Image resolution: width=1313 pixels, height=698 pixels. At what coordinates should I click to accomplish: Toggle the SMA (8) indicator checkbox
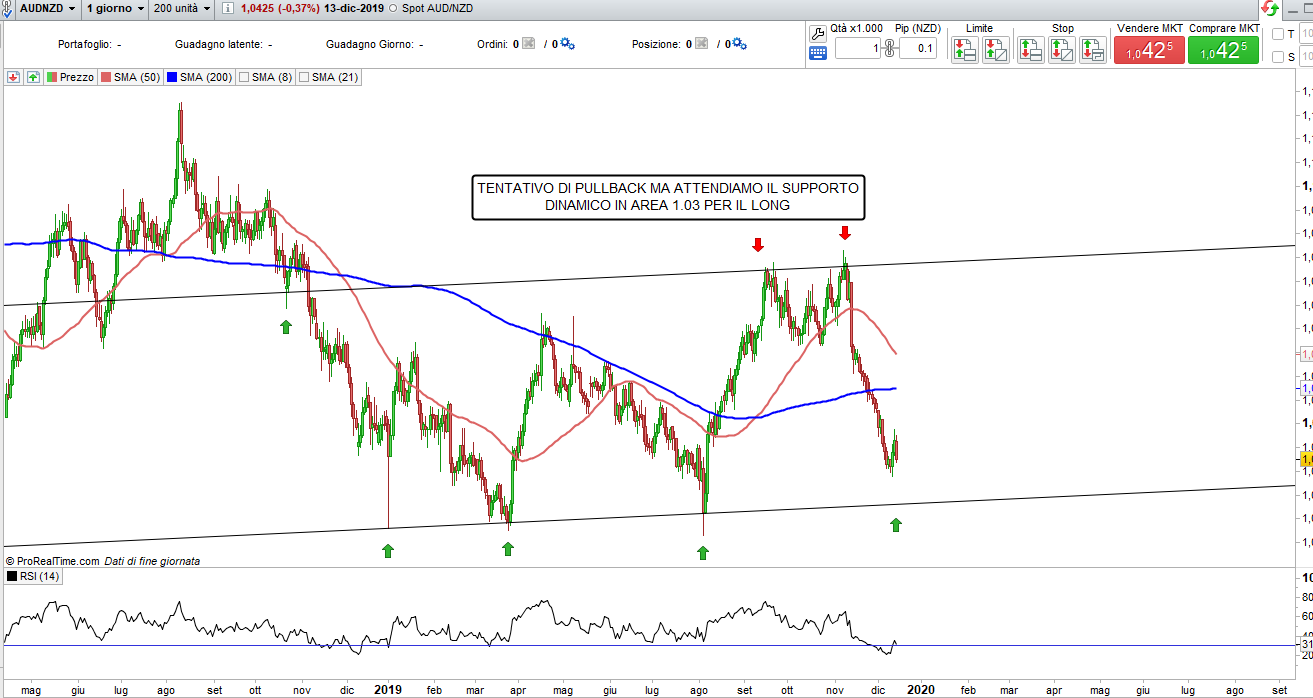click(x=243, y=77)
